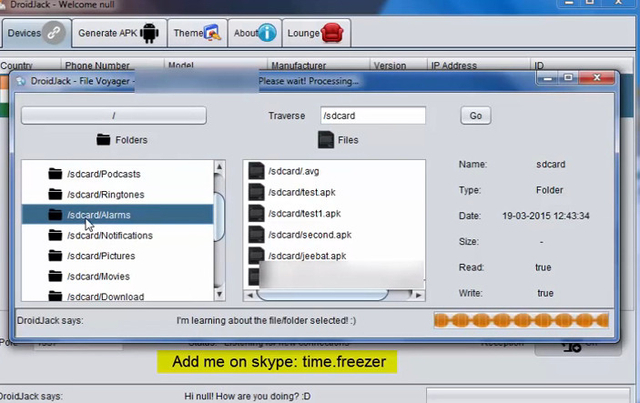The height and width of the screenshot is (403, 640).
Task: Click the red armchair Lounge icon
Action: coord(332,33)
